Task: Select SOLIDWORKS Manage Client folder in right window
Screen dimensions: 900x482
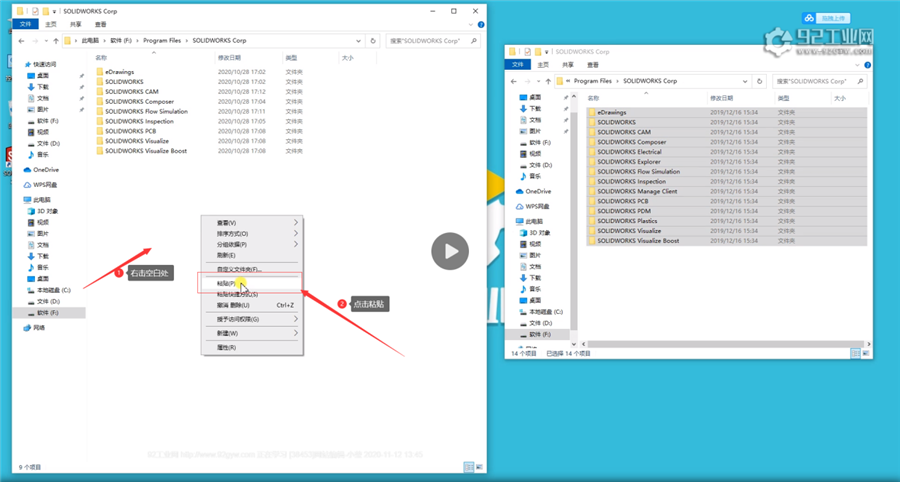Action: coord(727,192)
